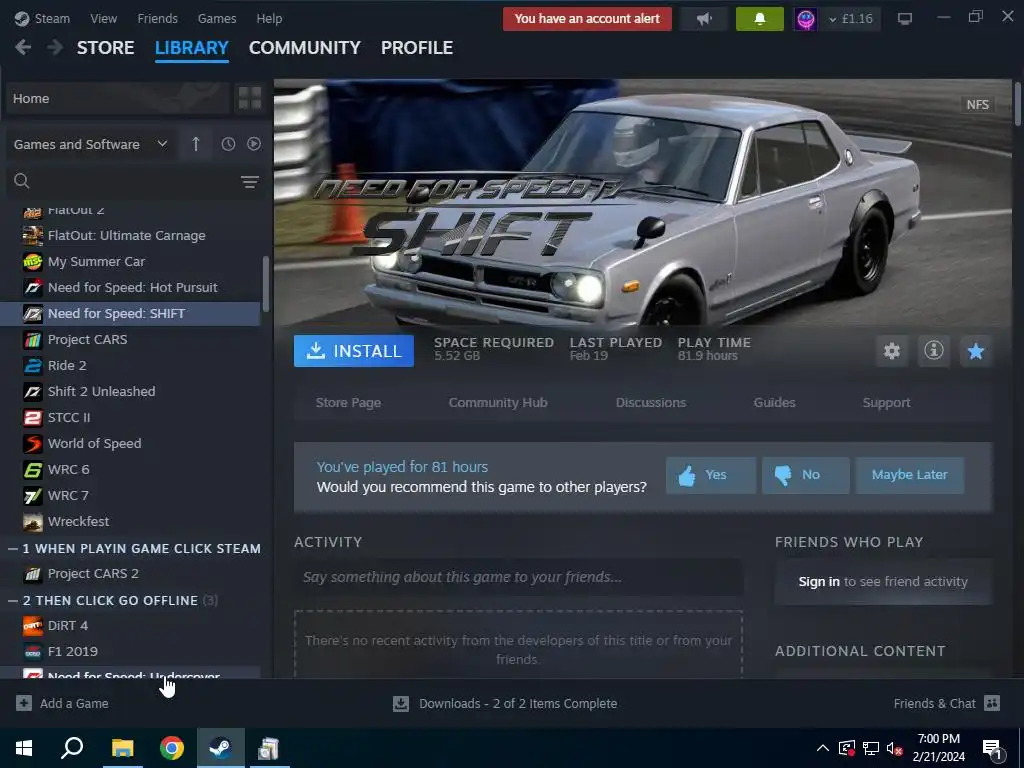This screenshot has width=1024, height=768.
Task: Choose Maybe Later on the recommendation prompt
Action: [x=909, y=475]
